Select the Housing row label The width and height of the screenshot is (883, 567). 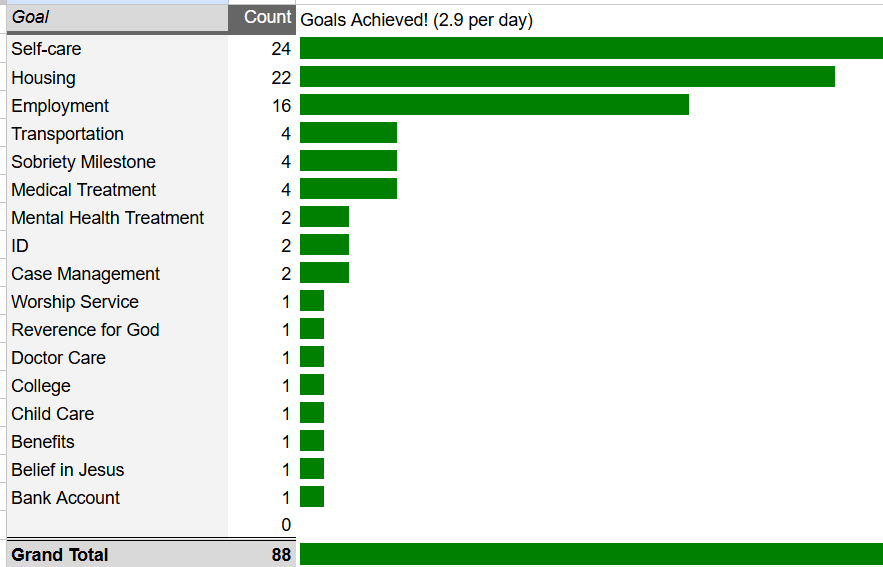[x=43, y=77]
